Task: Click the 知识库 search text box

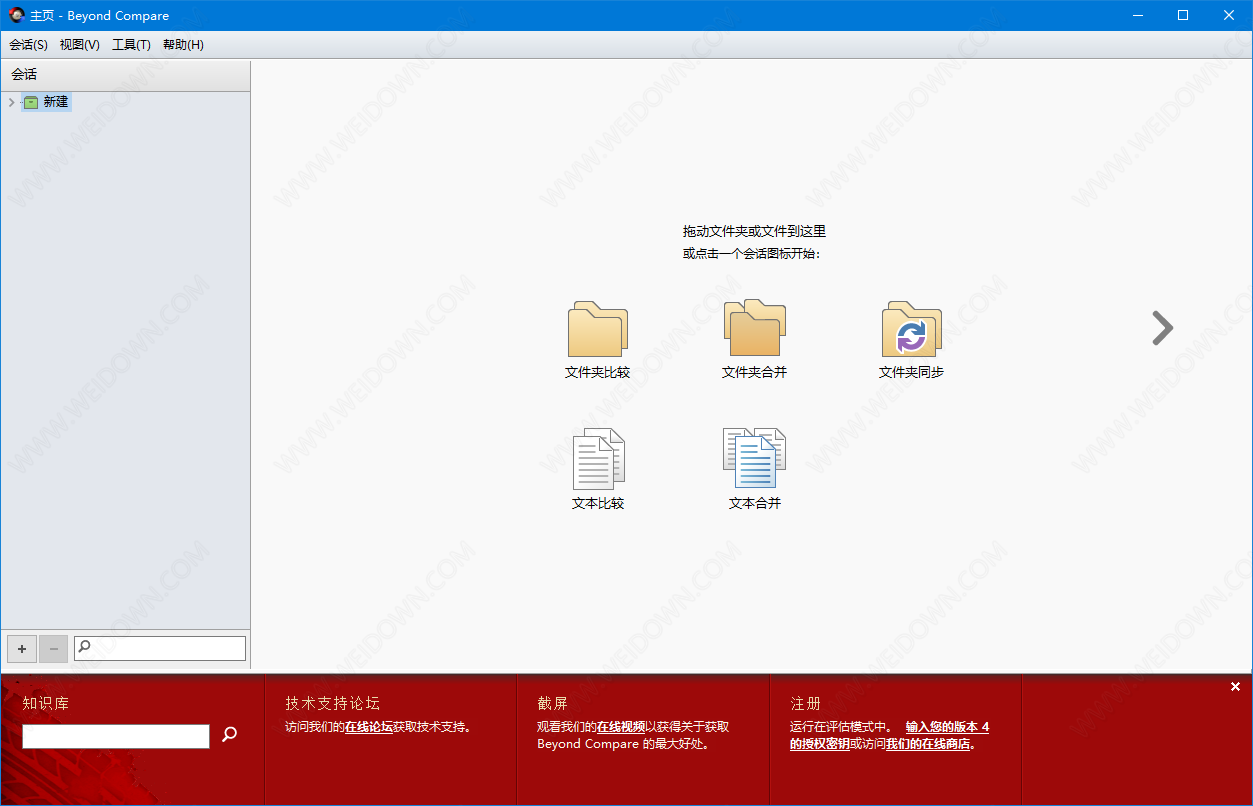Action: [116, 737]
